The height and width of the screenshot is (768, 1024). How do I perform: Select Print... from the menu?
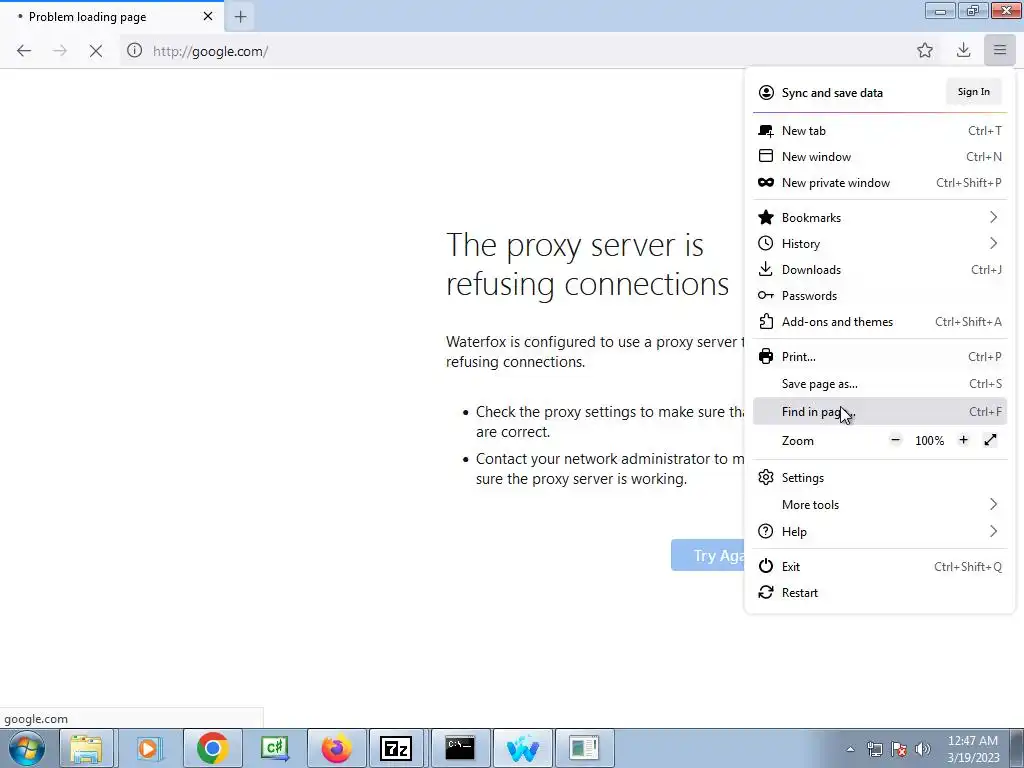coord(880,357)
